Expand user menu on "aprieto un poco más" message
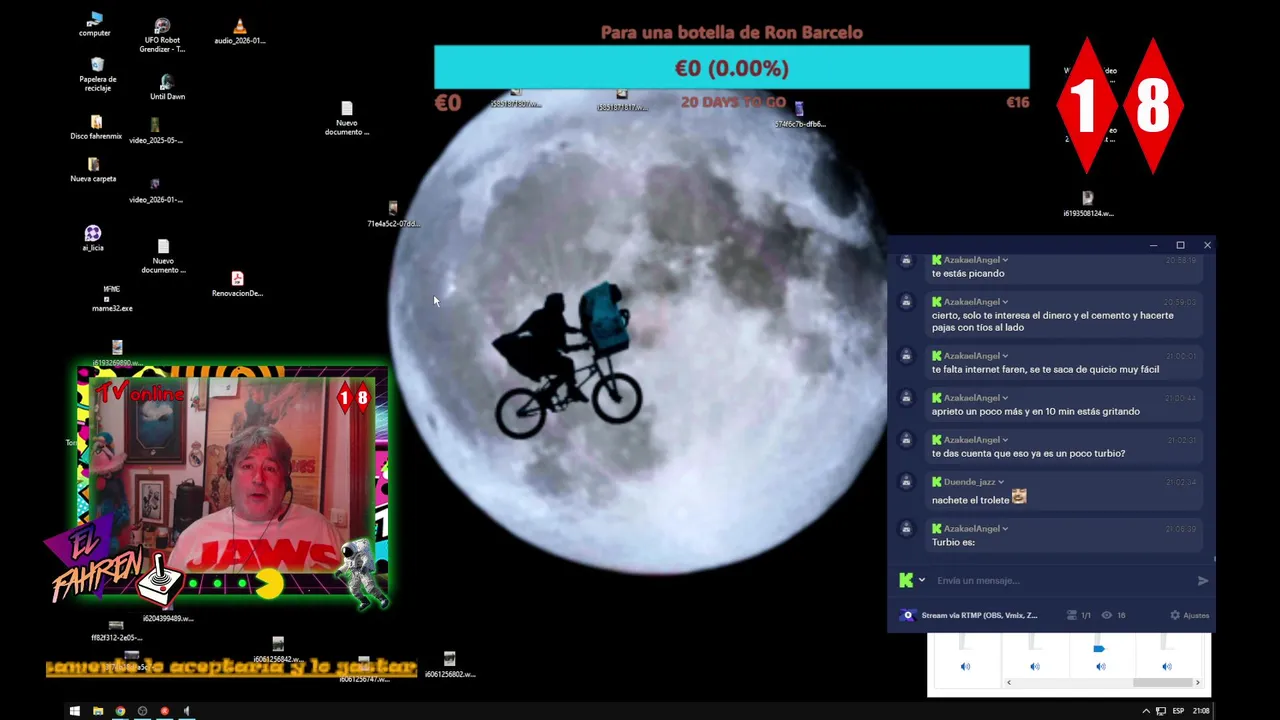 1005,398
